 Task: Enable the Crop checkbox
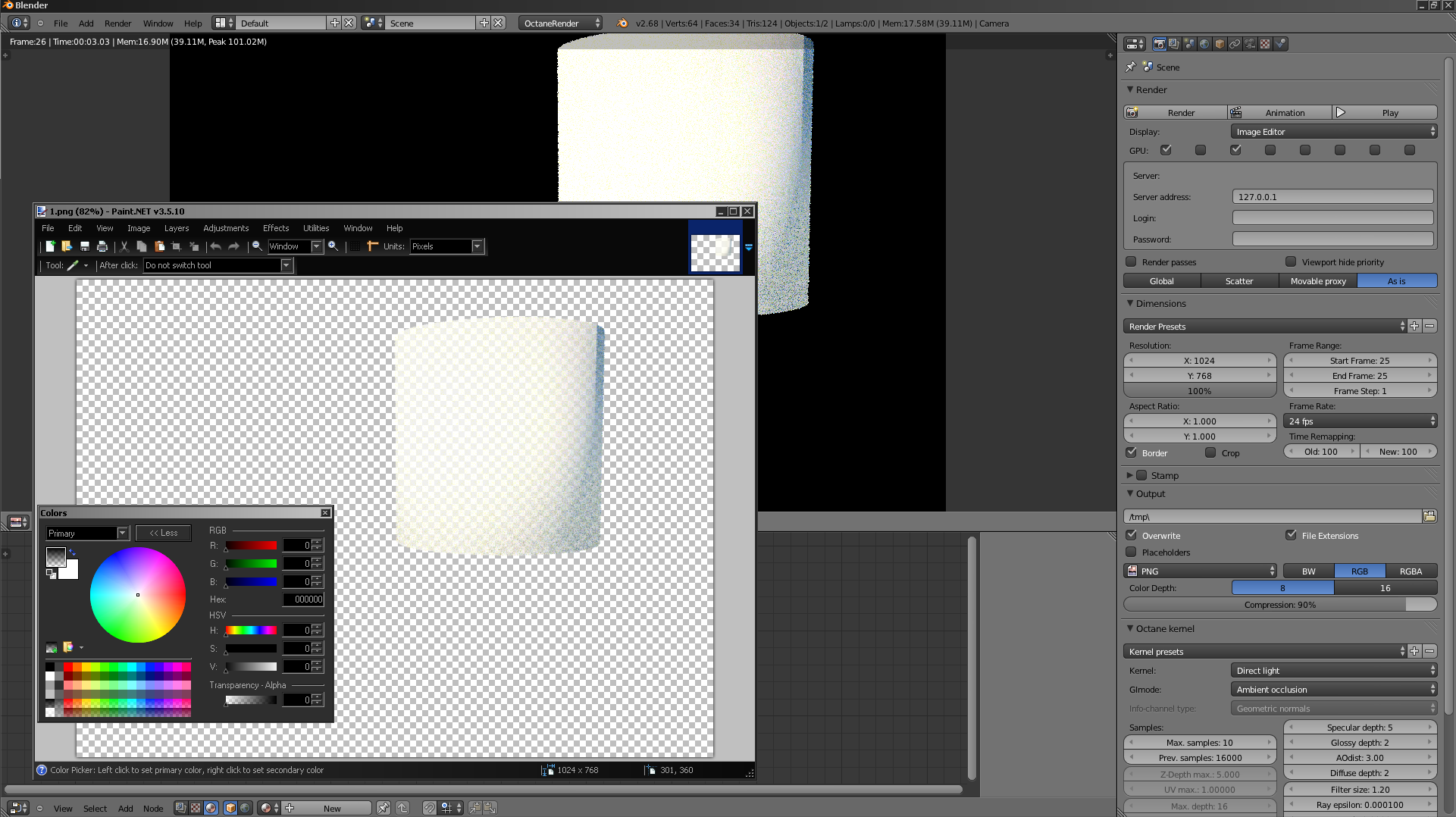1210,452
